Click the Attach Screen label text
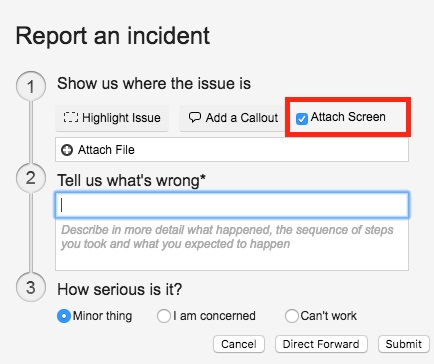 coord(348,117)
